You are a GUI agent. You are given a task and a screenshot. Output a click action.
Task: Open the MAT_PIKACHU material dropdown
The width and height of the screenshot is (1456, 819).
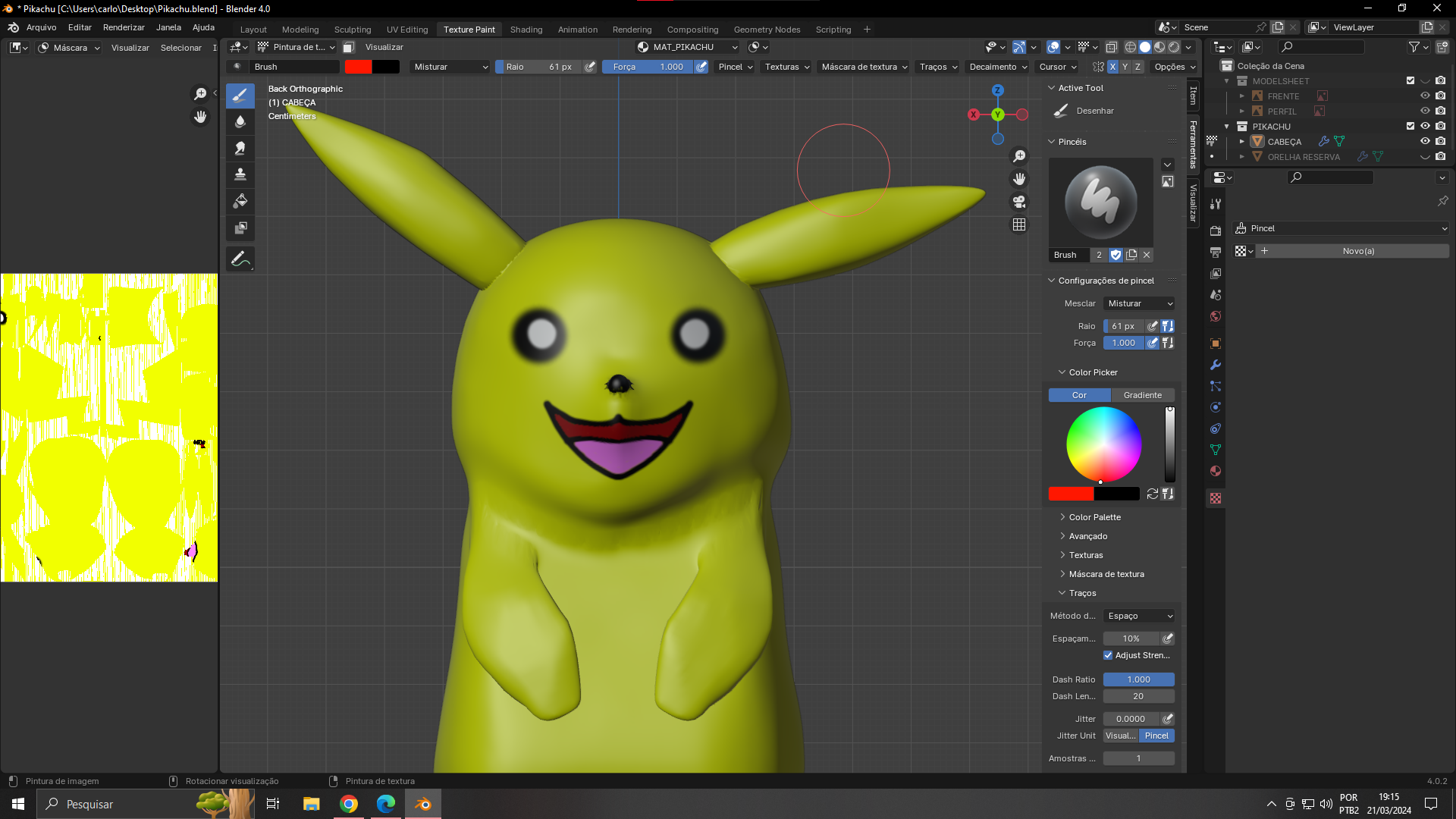pos(687,47)
